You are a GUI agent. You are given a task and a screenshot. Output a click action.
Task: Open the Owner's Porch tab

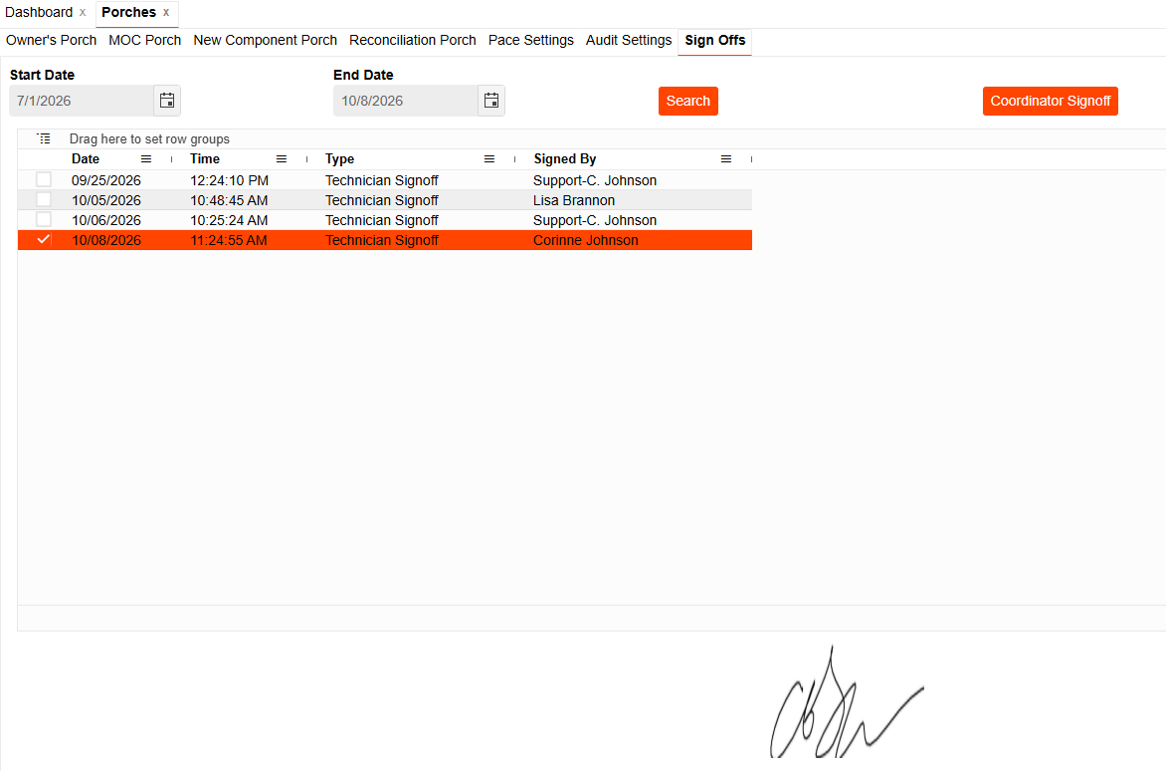[x=51, y=40]
